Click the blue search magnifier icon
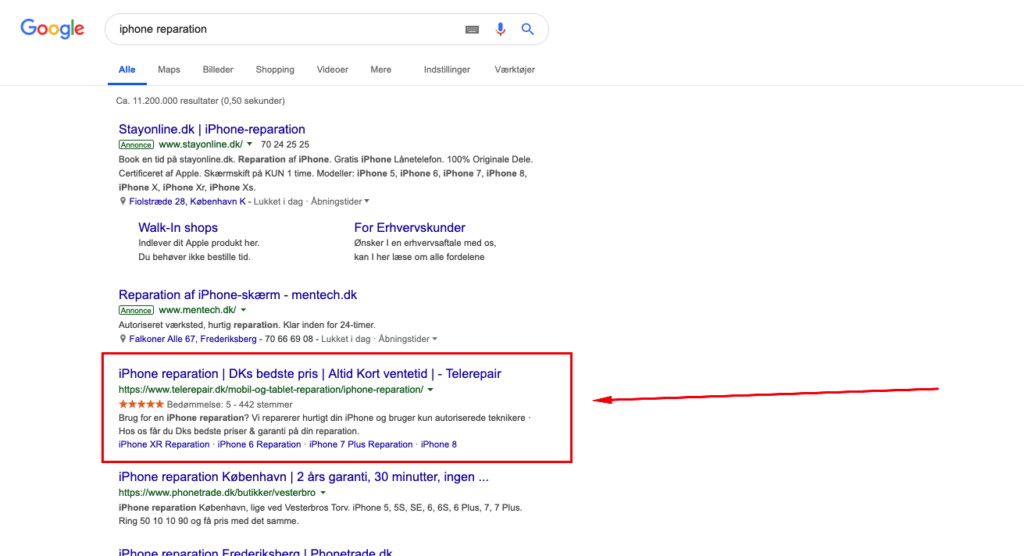The width and height of the screenshot is (1024, 556). click(528, 29)
